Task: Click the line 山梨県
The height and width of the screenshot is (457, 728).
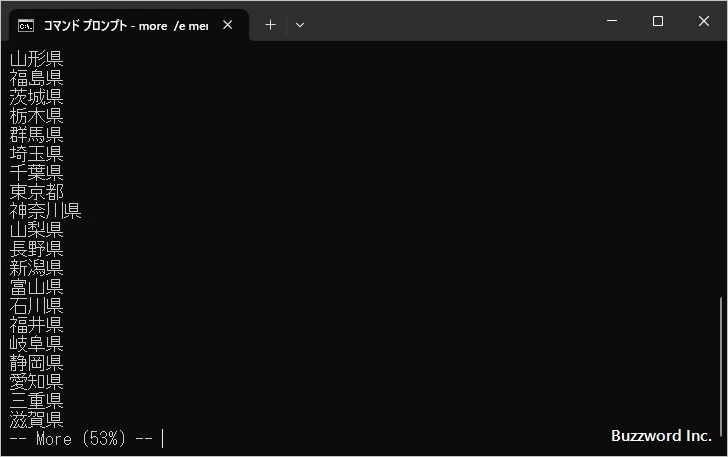Action: [x=36, y=230]
